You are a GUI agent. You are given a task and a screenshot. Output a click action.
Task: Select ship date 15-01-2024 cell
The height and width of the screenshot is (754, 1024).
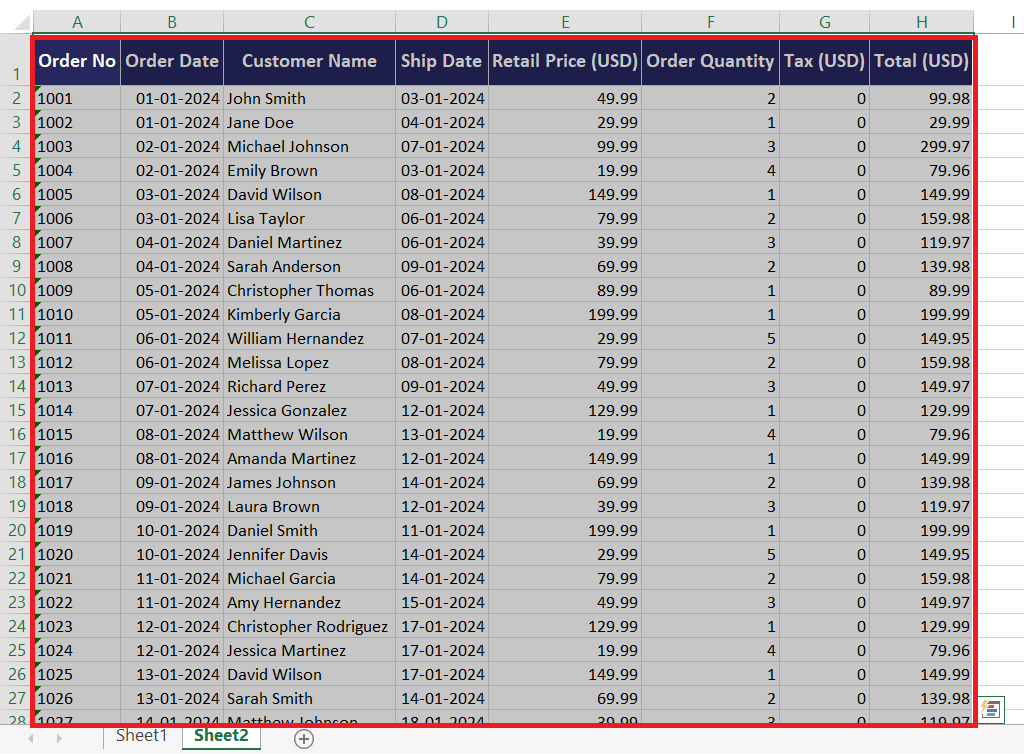(x=442, y=603)
